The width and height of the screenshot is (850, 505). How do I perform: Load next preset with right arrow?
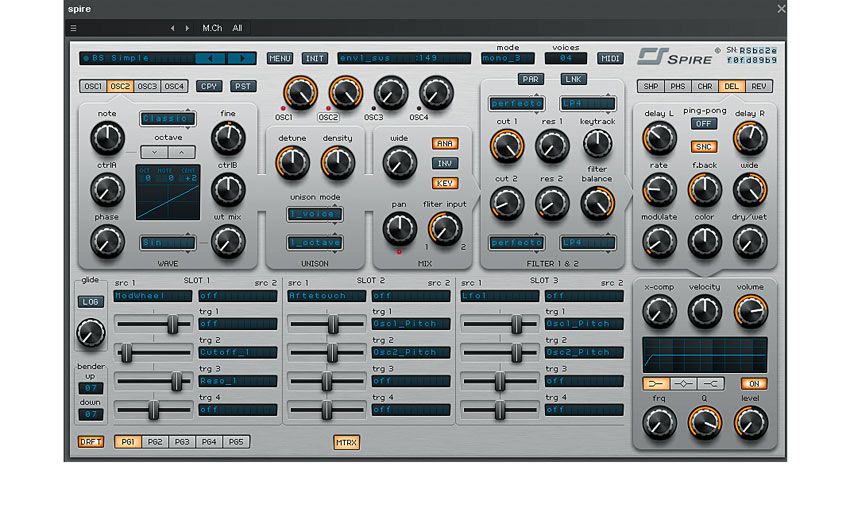242,58
